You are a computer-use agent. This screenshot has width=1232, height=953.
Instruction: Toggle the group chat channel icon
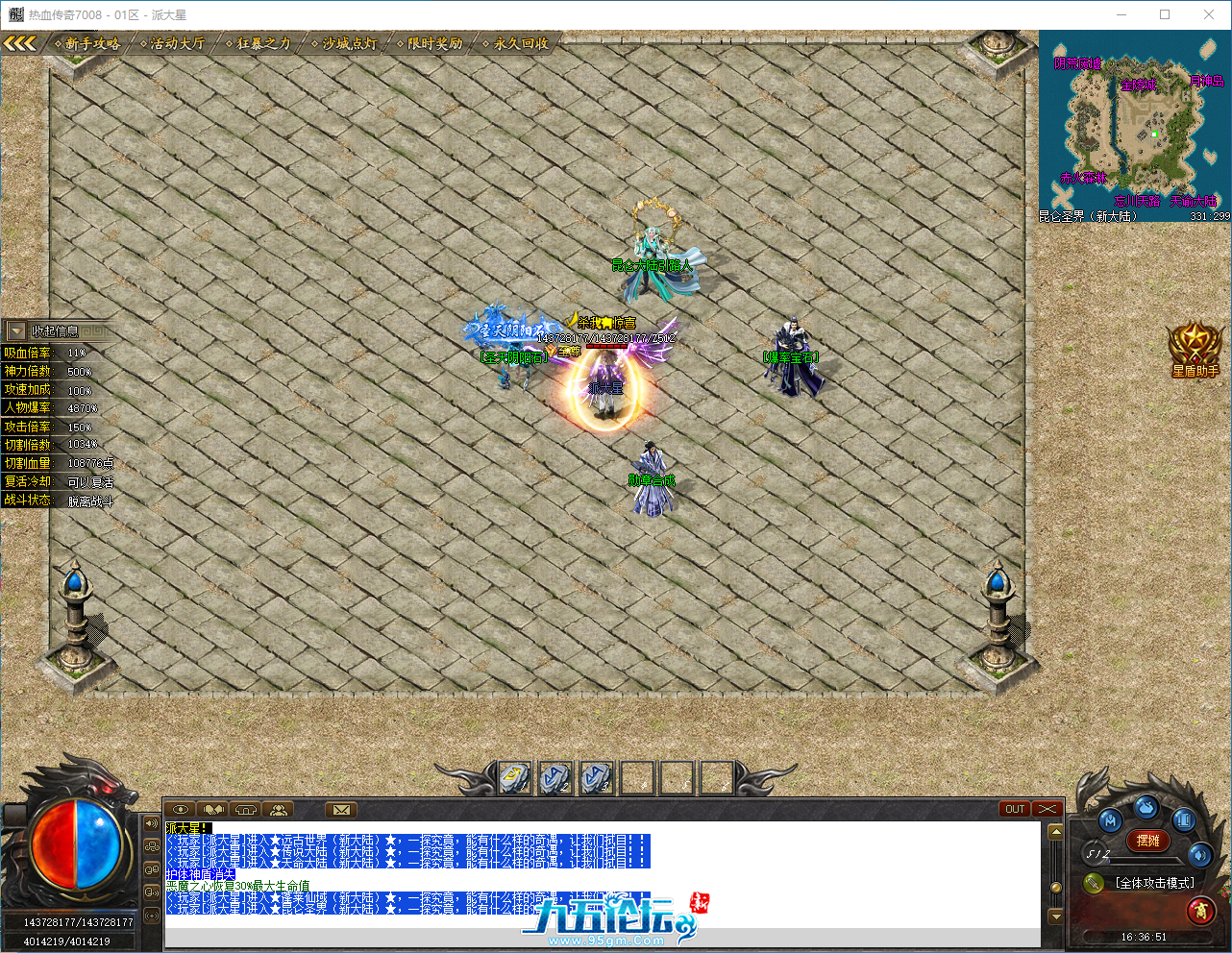pos(152,846)
